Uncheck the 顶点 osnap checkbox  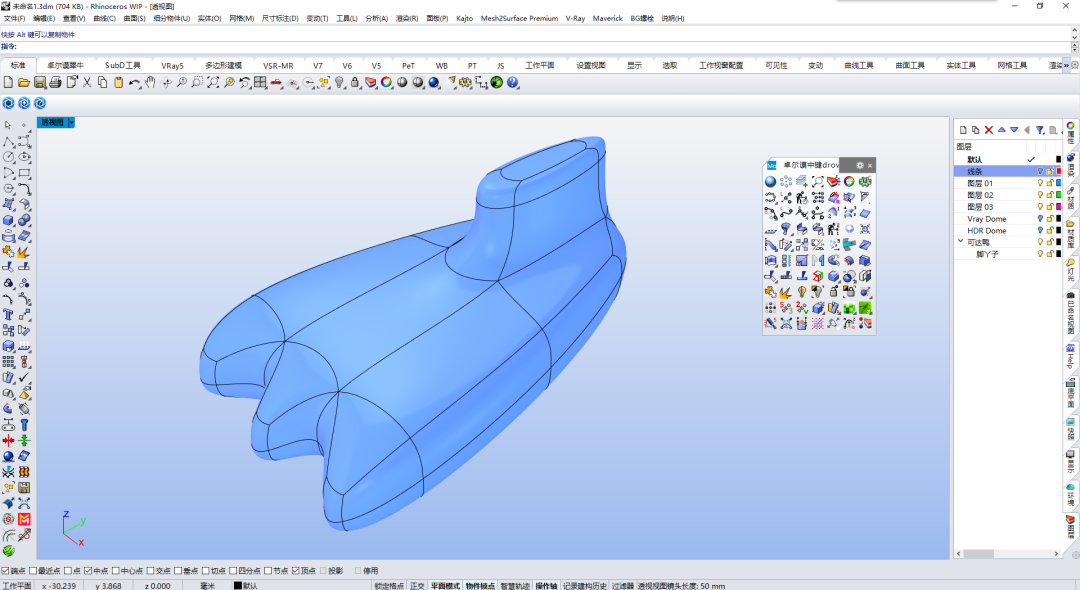coord(295,571)
